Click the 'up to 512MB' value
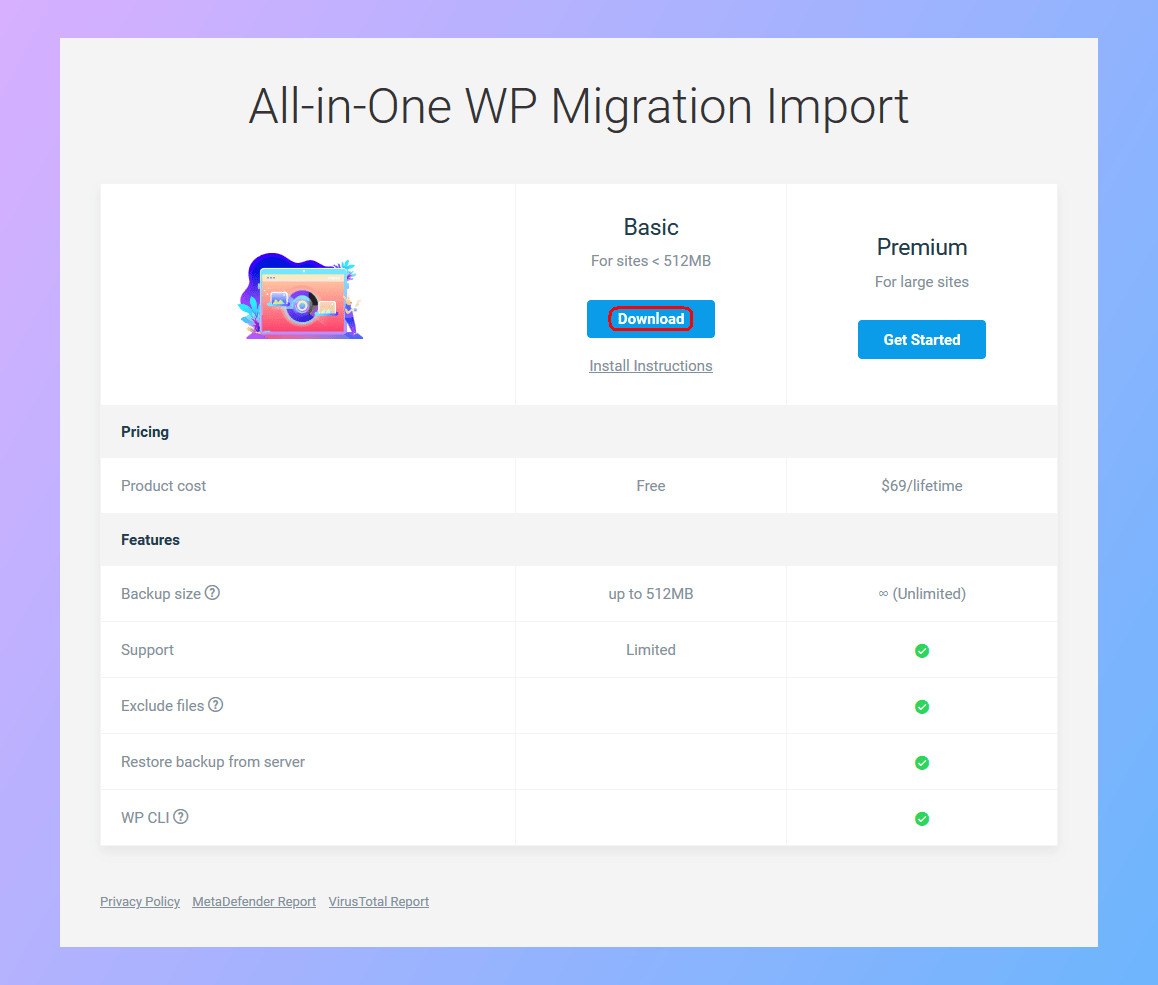Image resolution: width=1158 pixels, height=985 pixels. click(x=651, y=594)
